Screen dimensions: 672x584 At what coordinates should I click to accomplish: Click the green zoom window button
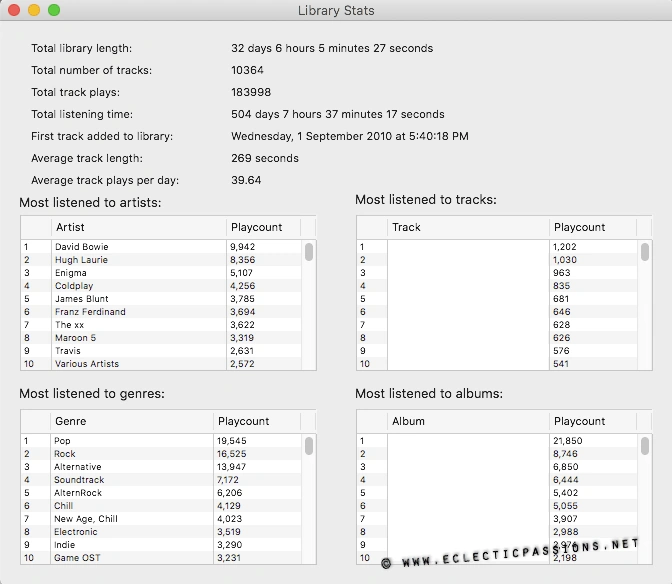coord(54,10)
